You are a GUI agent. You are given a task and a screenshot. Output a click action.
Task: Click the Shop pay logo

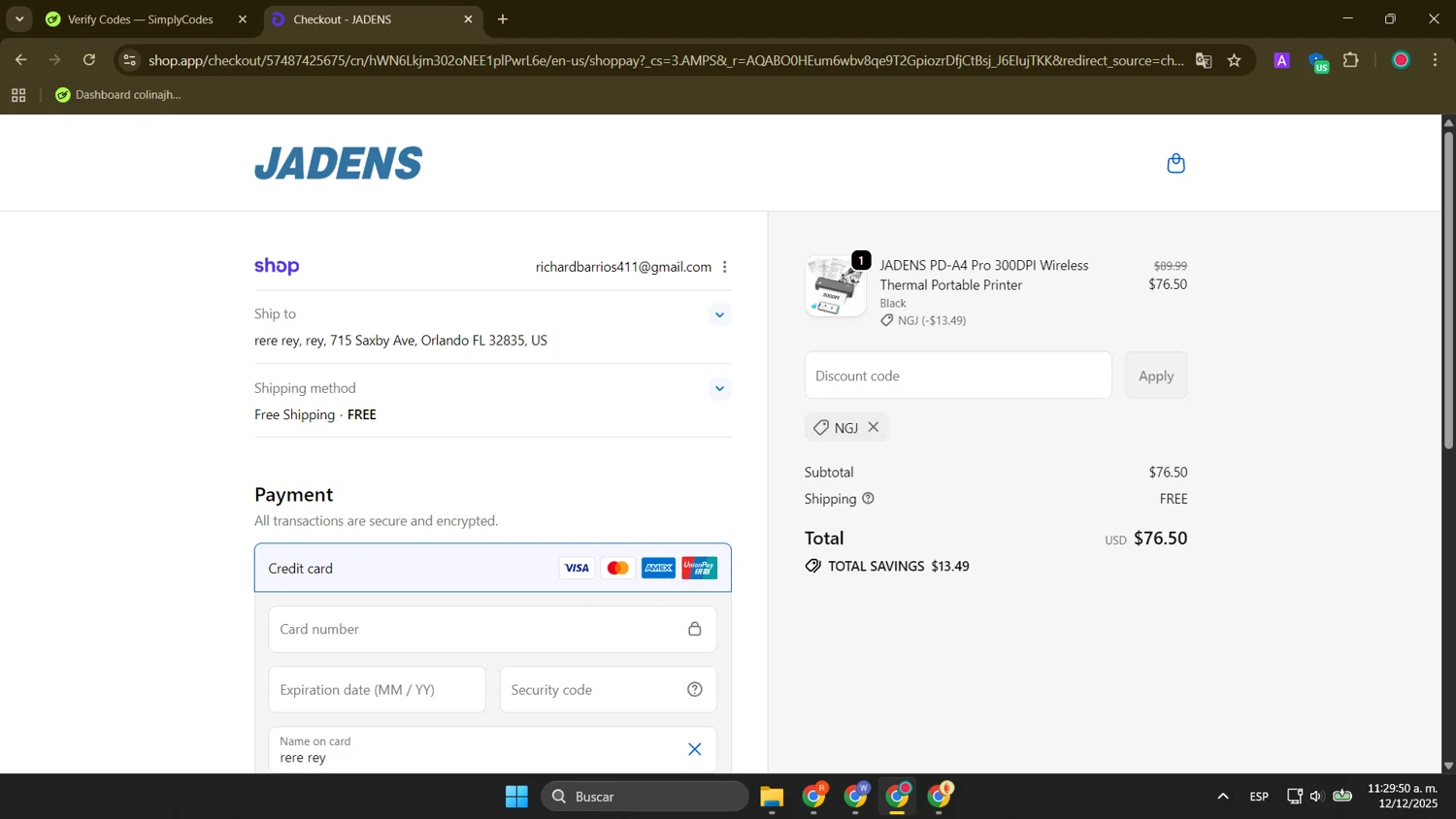point(277,266)
